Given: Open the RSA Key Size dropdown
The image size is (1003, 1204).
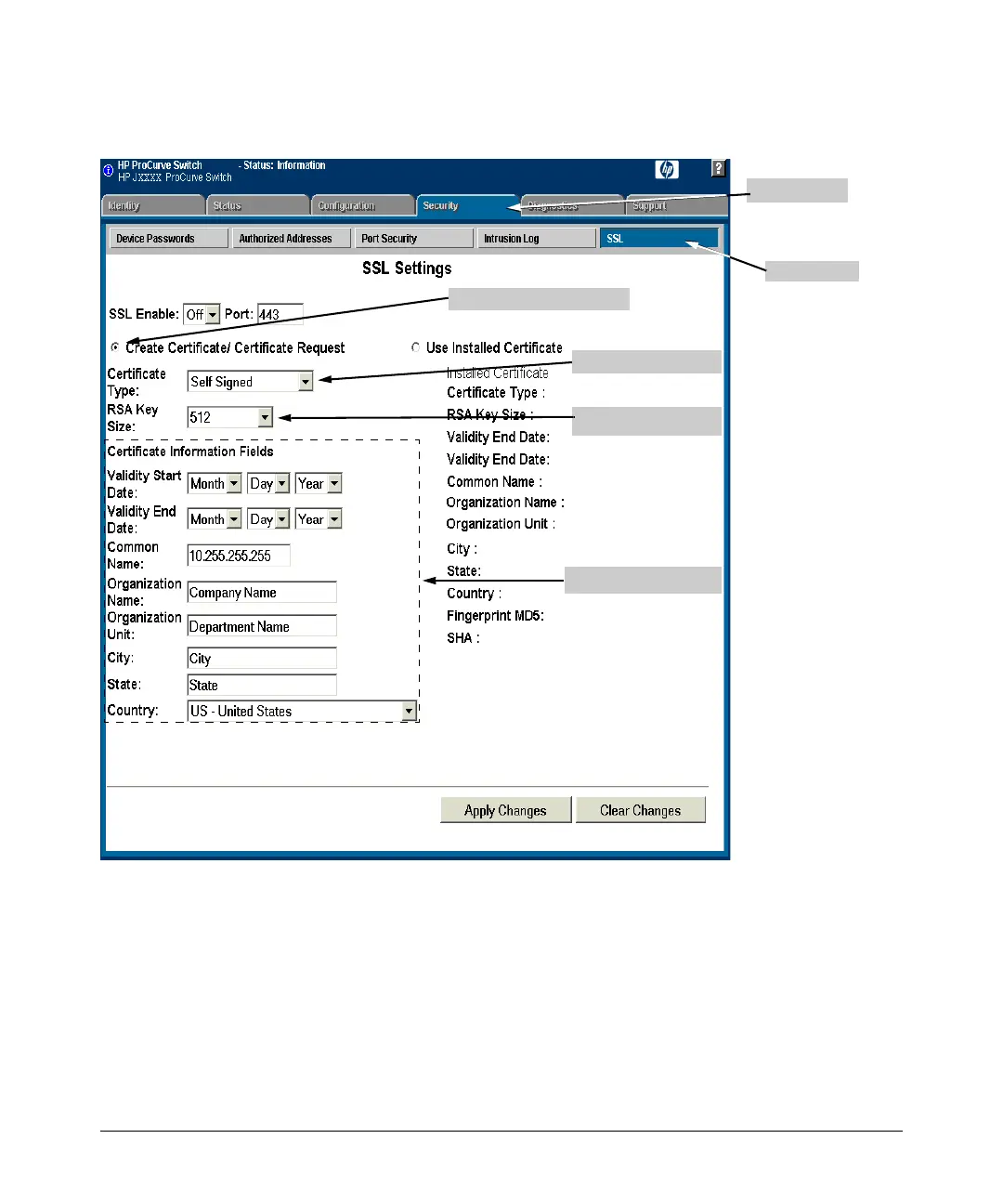Looking at the screenshot, I should [230, 418].
